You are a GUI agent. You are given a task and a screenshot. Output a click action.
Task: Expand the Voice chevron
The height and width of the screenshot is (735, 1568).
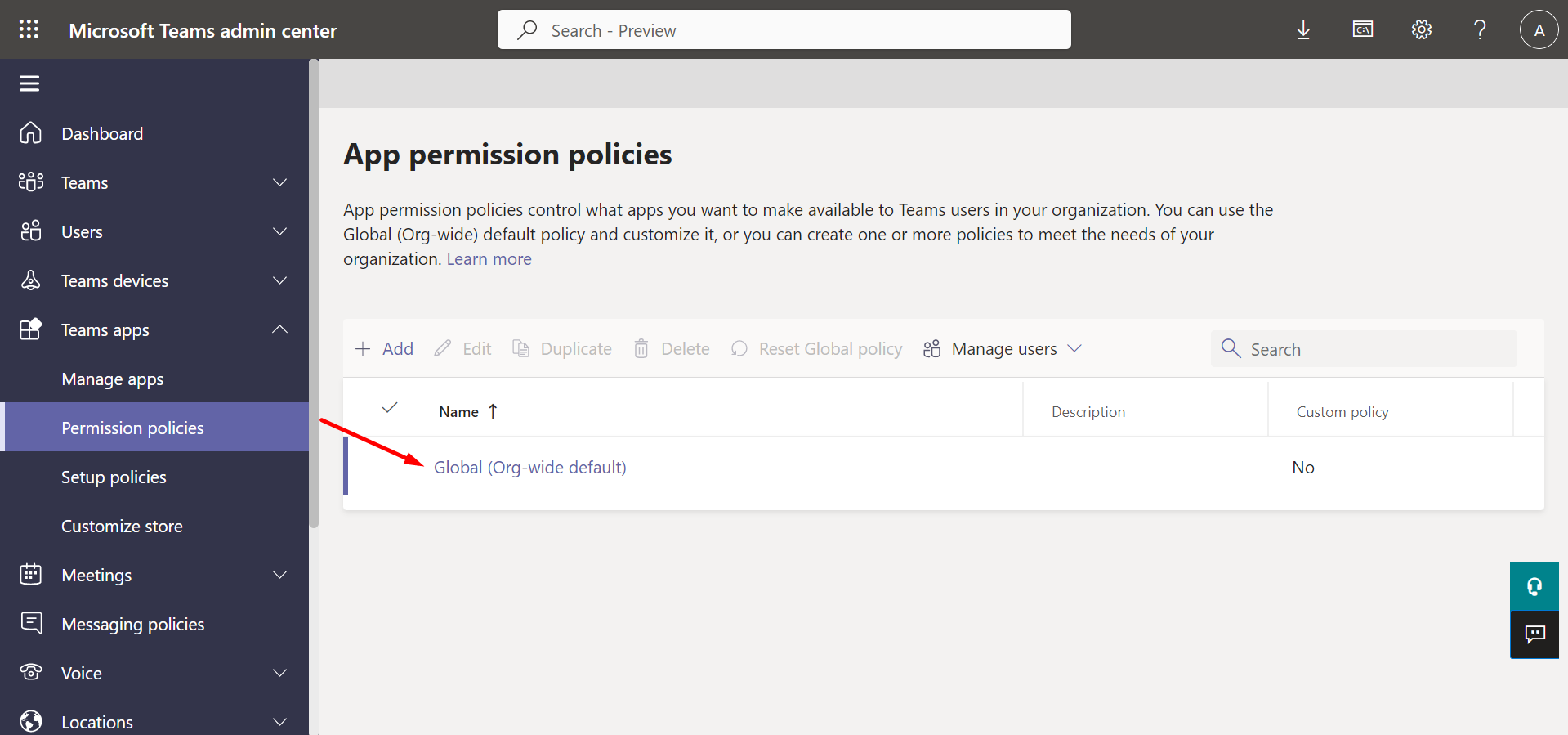[x=280, y=673]
